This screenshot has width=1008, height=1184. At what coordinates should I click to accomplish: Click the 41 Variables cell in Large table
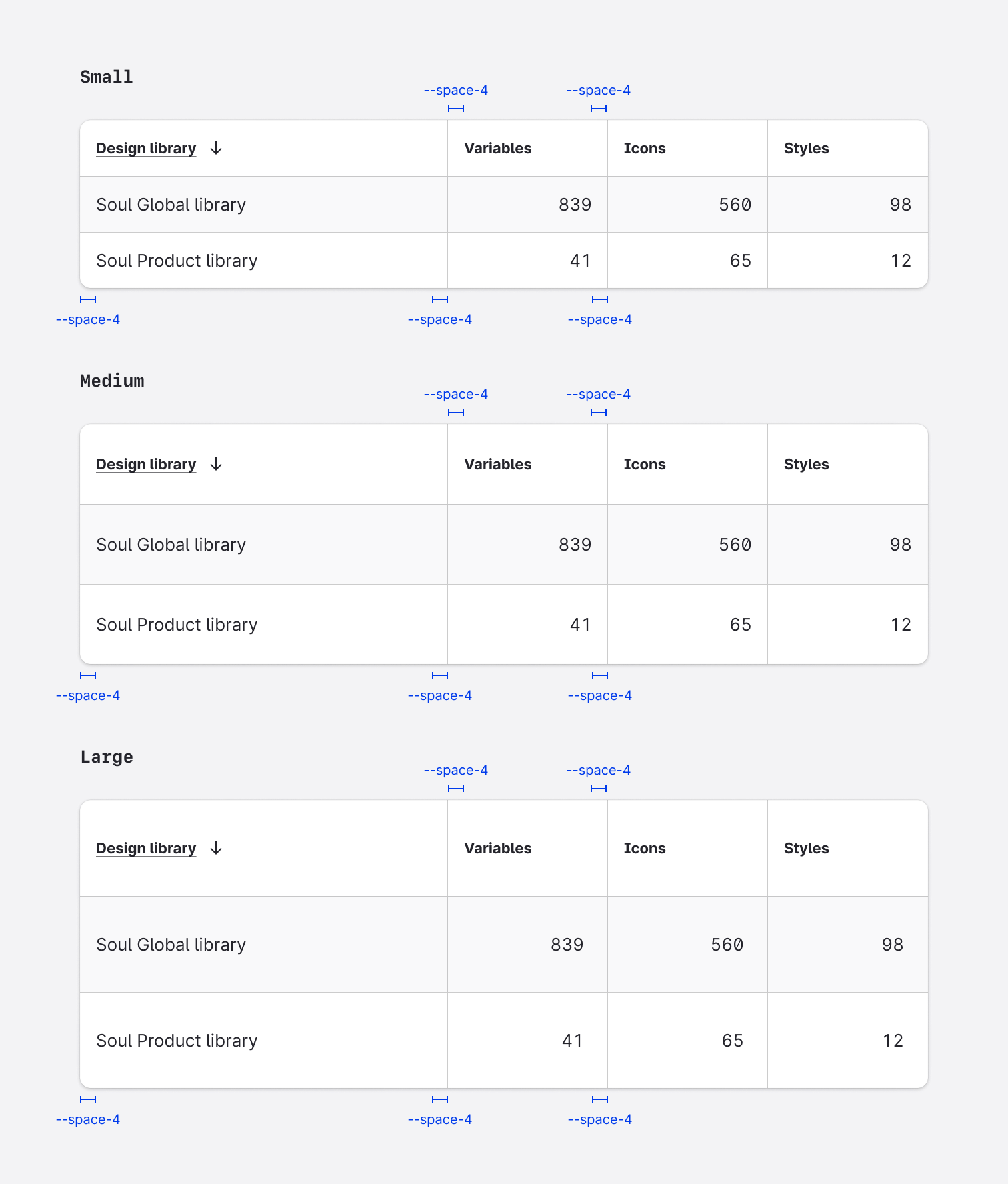click(572, 1041)
